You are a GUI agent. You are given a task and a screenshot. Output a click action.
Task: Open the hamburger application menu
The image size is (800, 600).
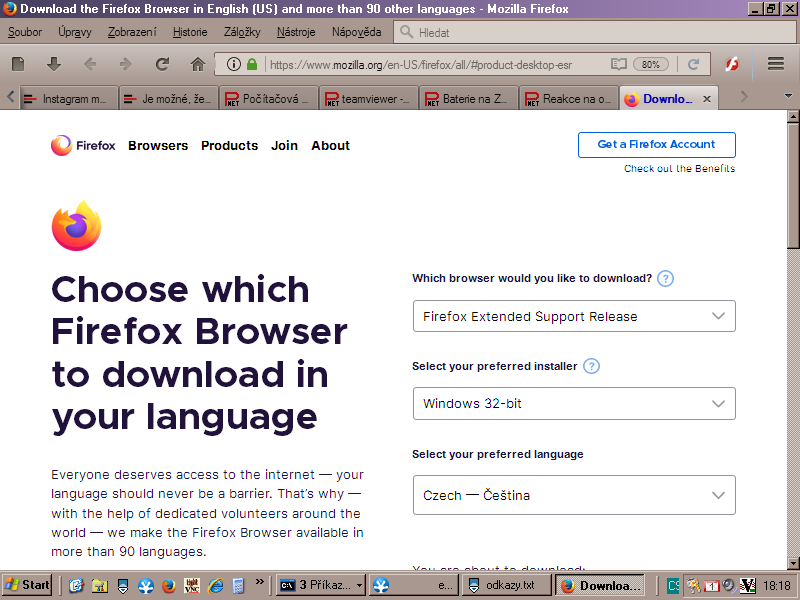coord(776,64)
